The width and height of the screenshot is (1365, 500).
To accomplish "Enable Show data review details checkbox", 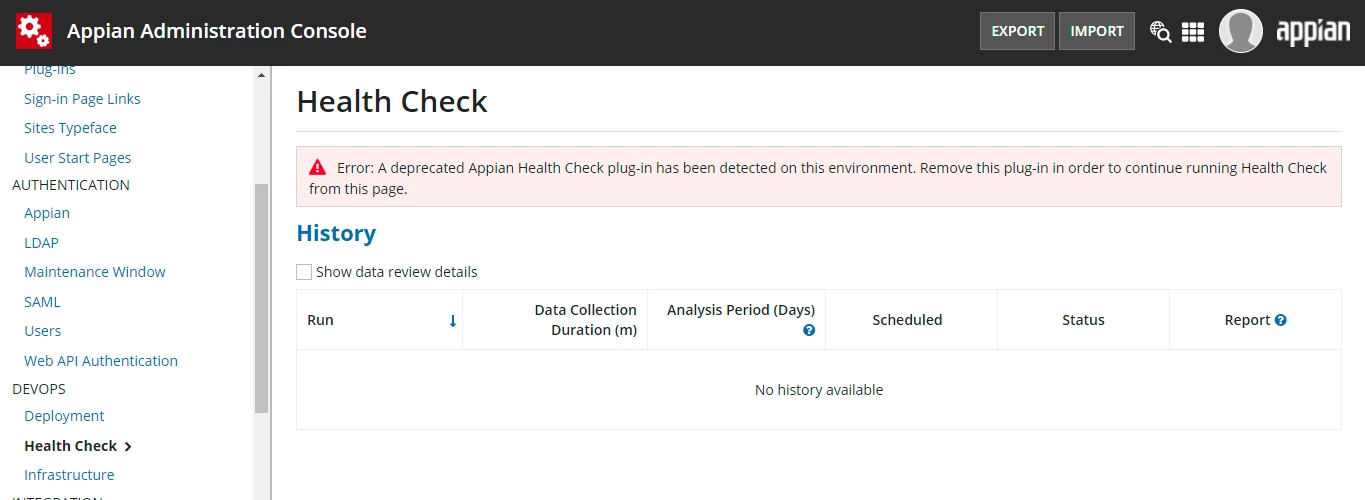I will click(x=304, y=272).
